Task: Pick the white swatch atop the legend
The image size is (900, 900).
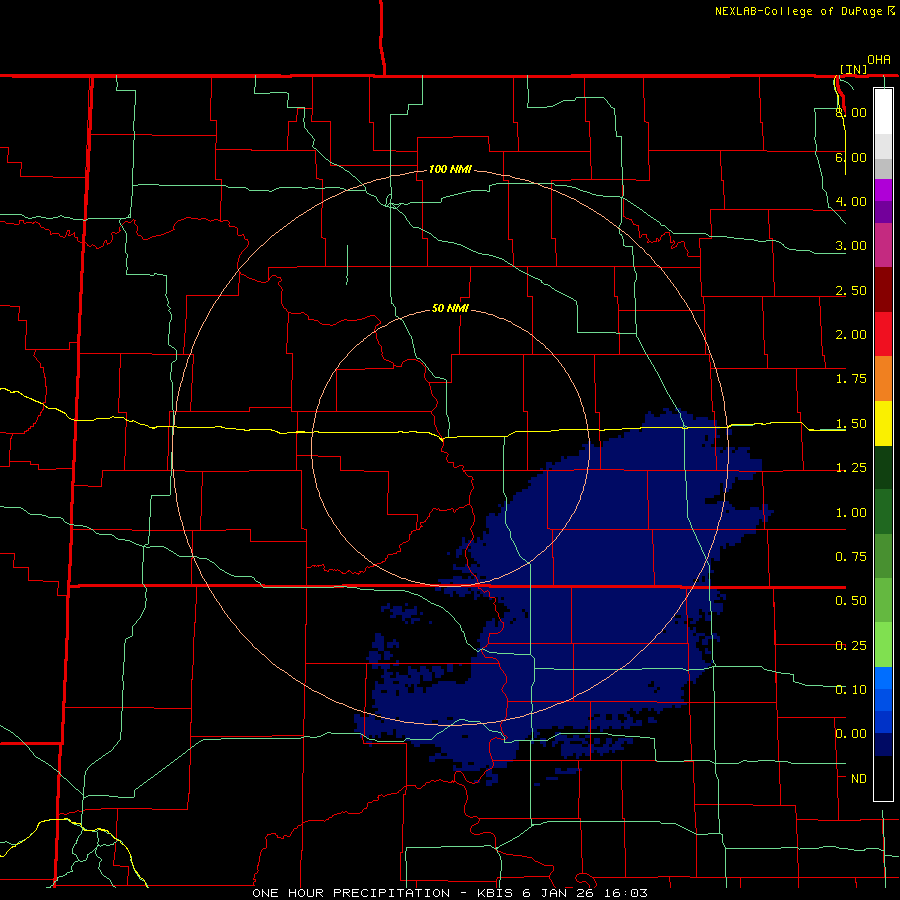Action: click(x=883, y=112)
